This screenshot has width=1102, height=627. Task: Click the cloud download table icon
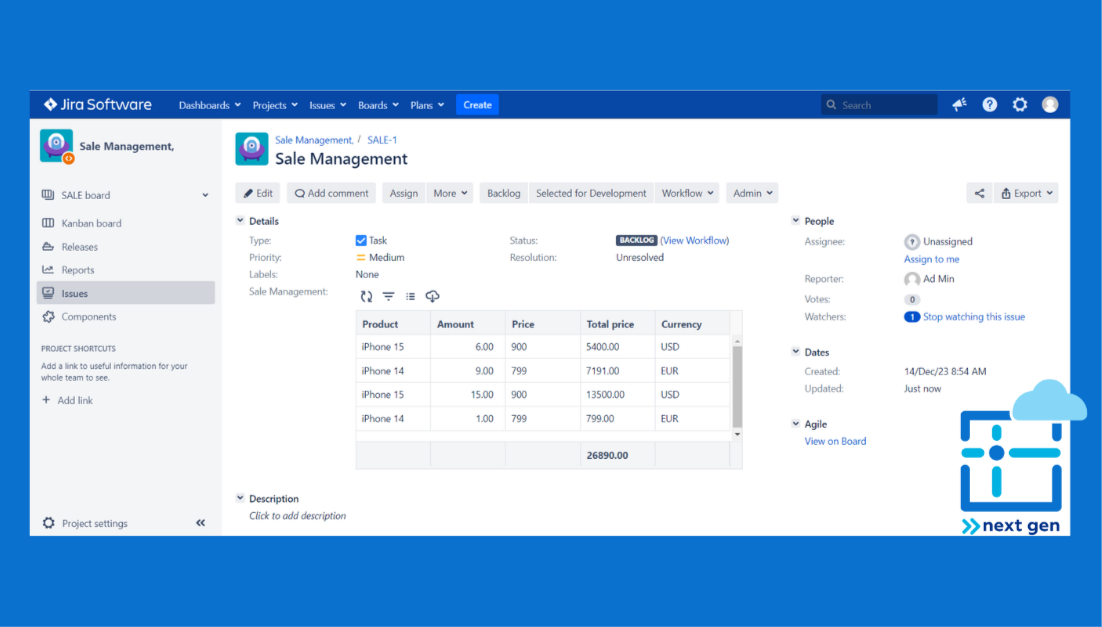432,297
